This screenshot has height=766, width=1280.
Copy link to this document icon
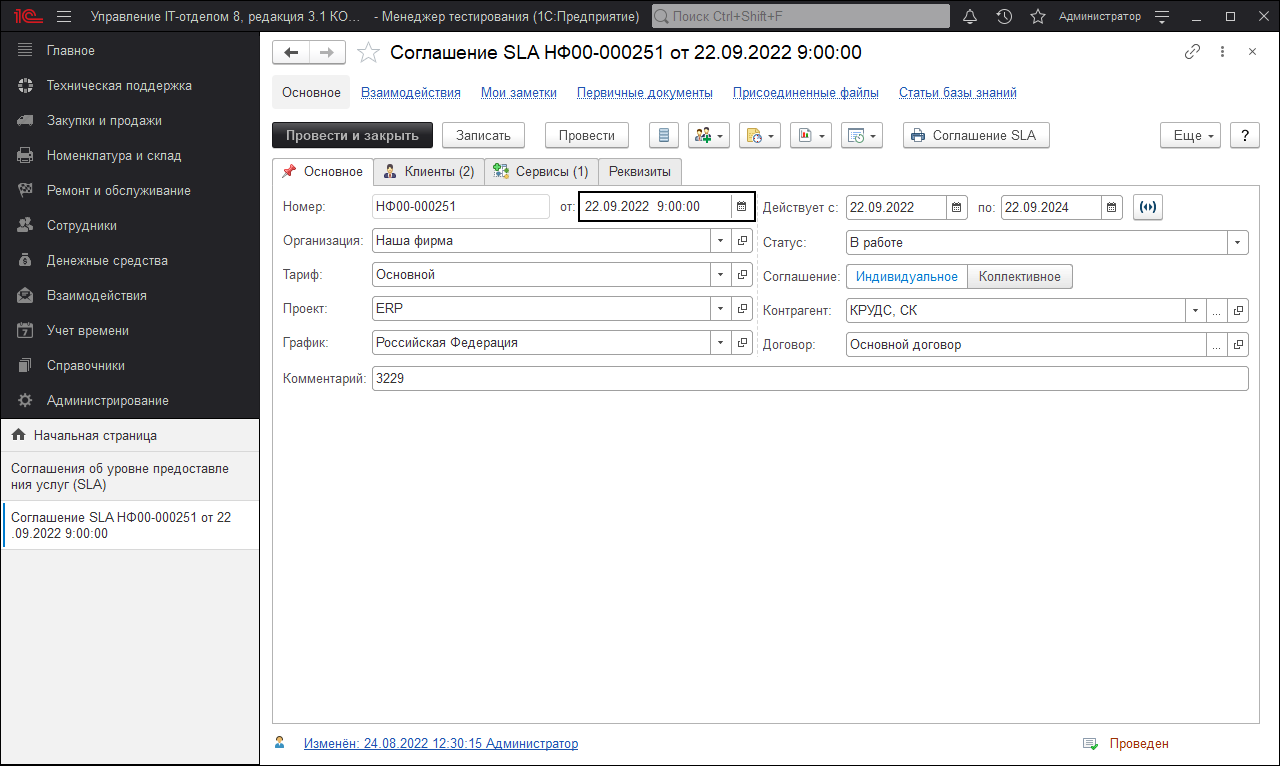1191,52
